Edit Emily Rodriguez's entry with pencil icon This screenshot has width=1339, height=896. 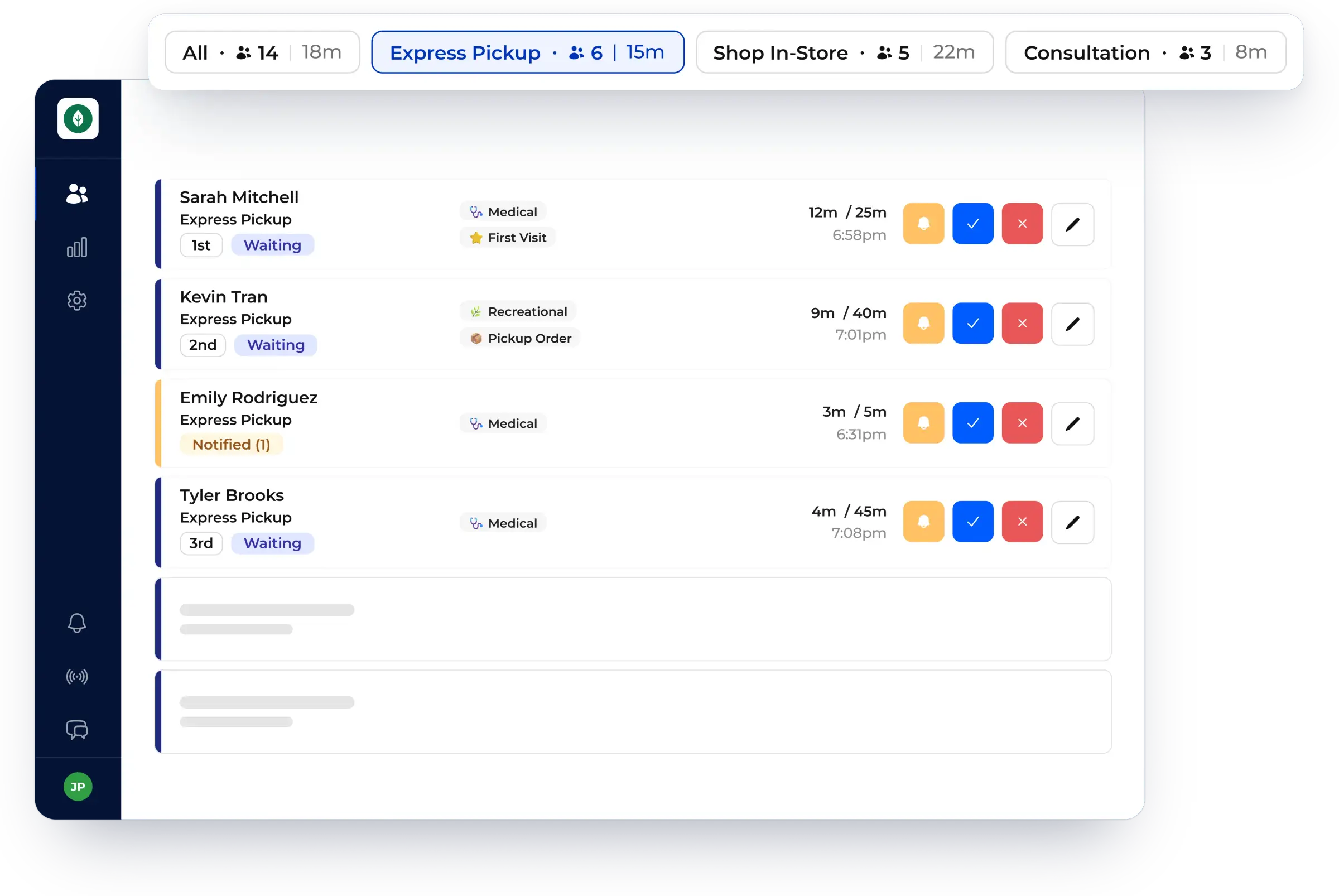[1073, 423]
